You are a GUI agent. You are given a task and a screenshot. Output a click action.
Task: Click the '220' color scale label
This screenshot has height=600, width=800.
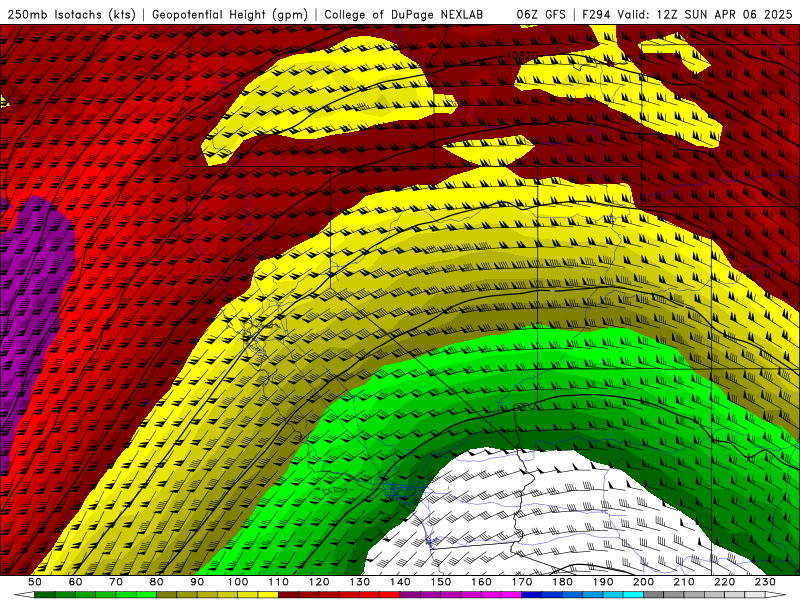[725, 582]
